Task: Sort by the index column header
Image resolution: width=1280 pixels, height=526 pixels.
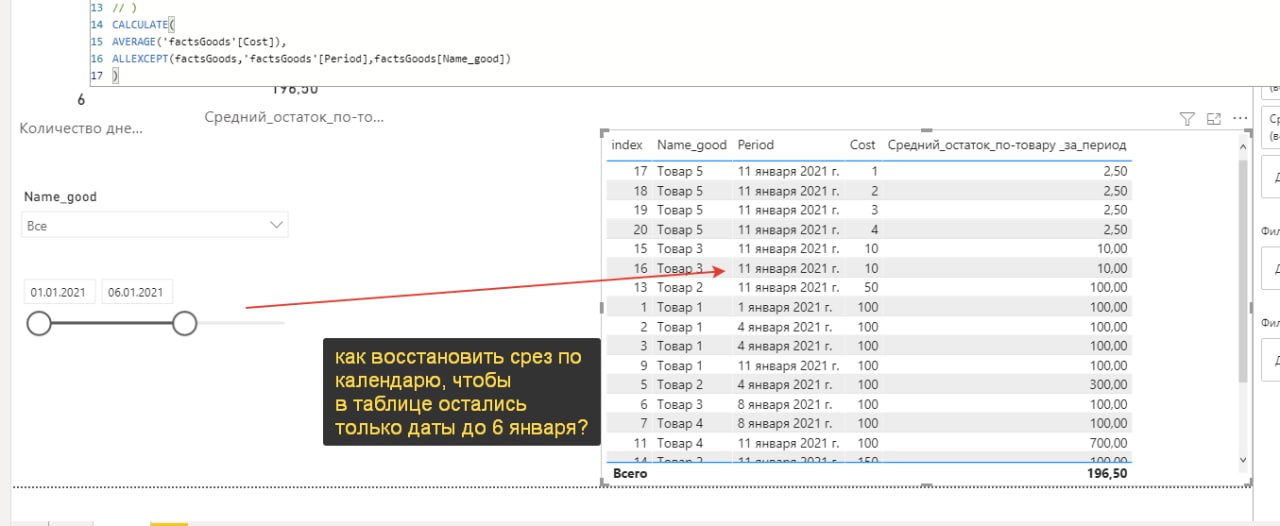Action: [627, 145]
